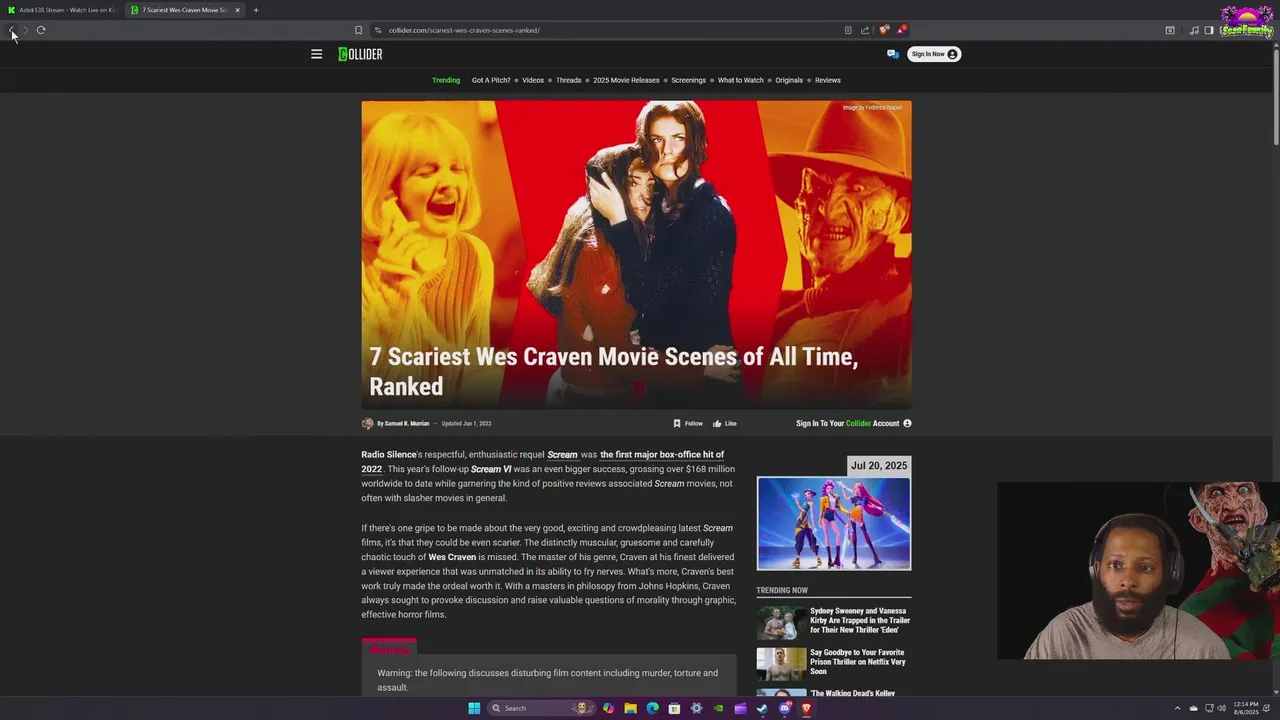Follow the article with the Follow button
Screen dimensions: 1280x720
688,423
